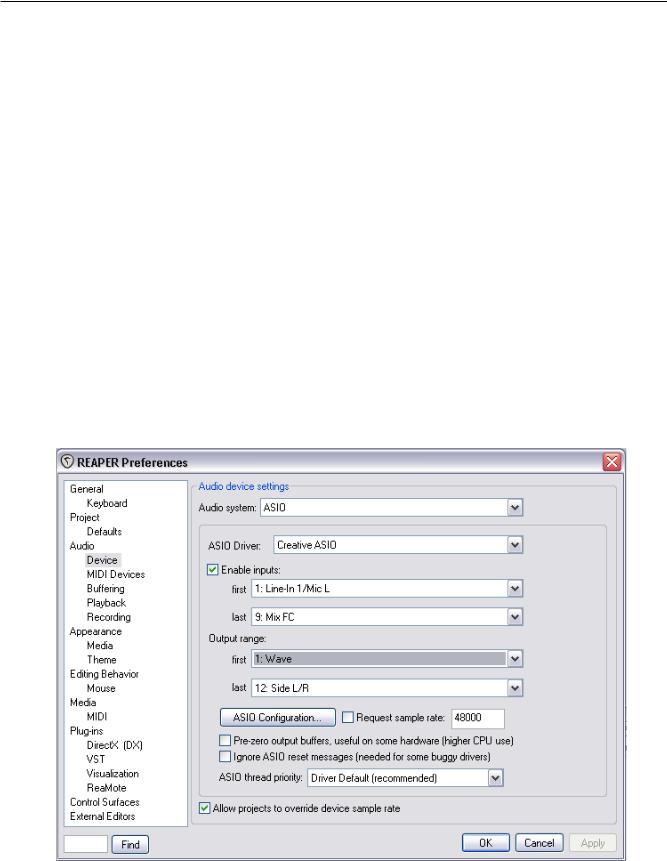The height and width of the screenshot is (861, 667).
Task: Select Theme in the preferences tree
Action: click(101, 659)
